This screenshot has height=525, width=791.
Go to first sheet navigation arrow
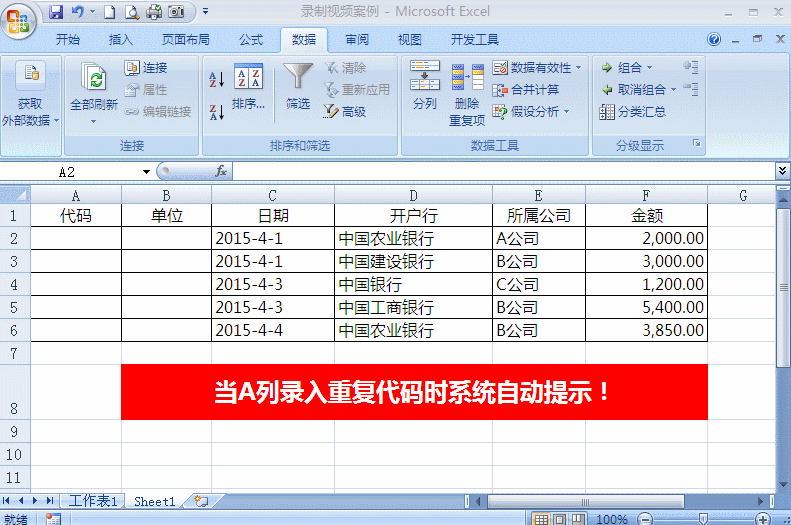pos(7,500)
